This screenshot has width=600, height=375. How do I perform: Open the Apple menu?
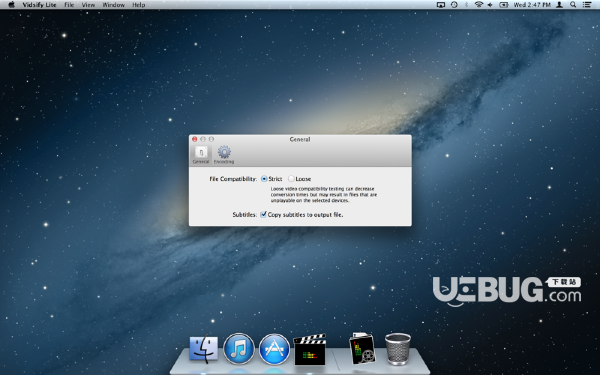pos(11,5)
